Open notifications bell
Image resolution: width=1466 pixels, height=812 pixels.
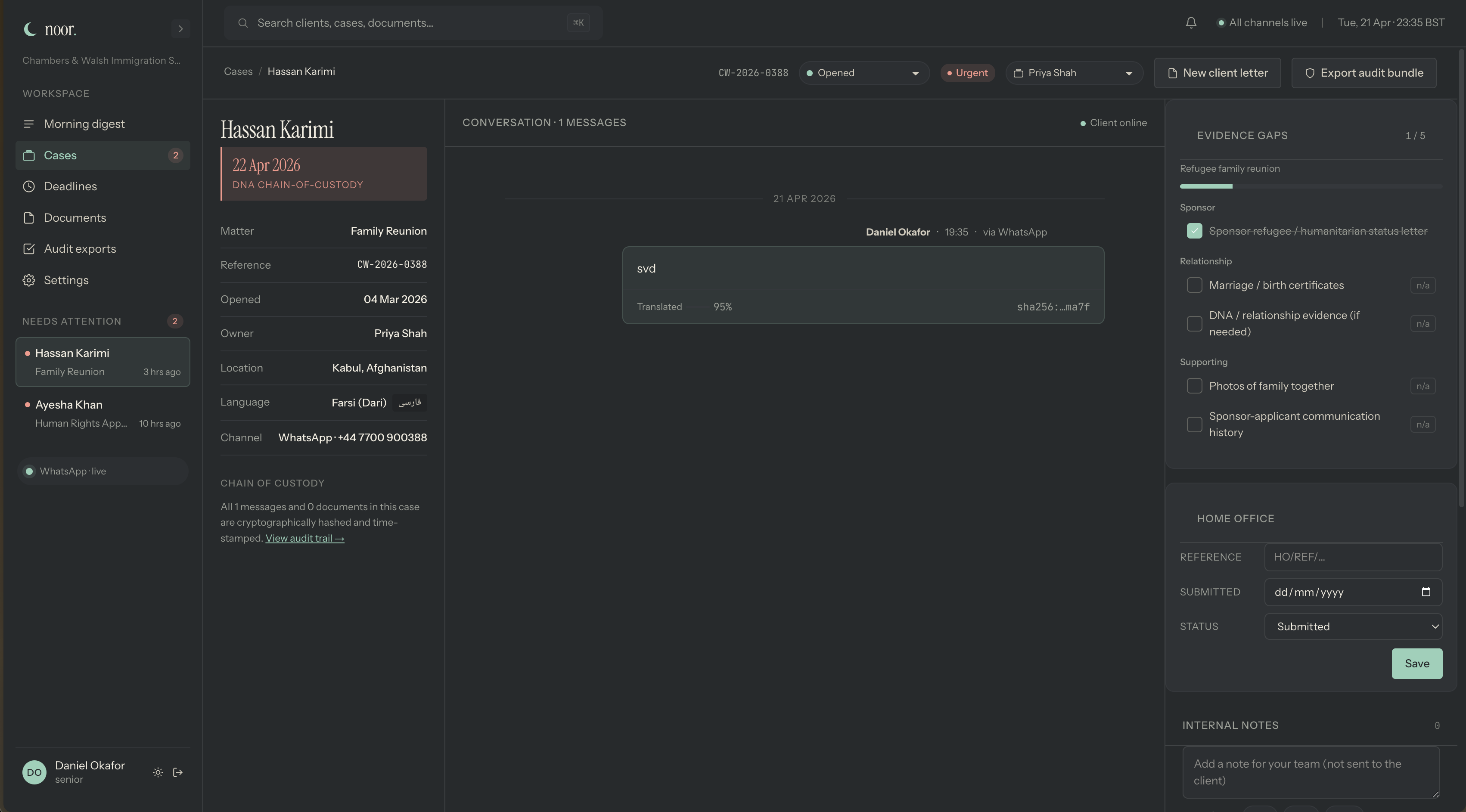[x=1190, y=23]
